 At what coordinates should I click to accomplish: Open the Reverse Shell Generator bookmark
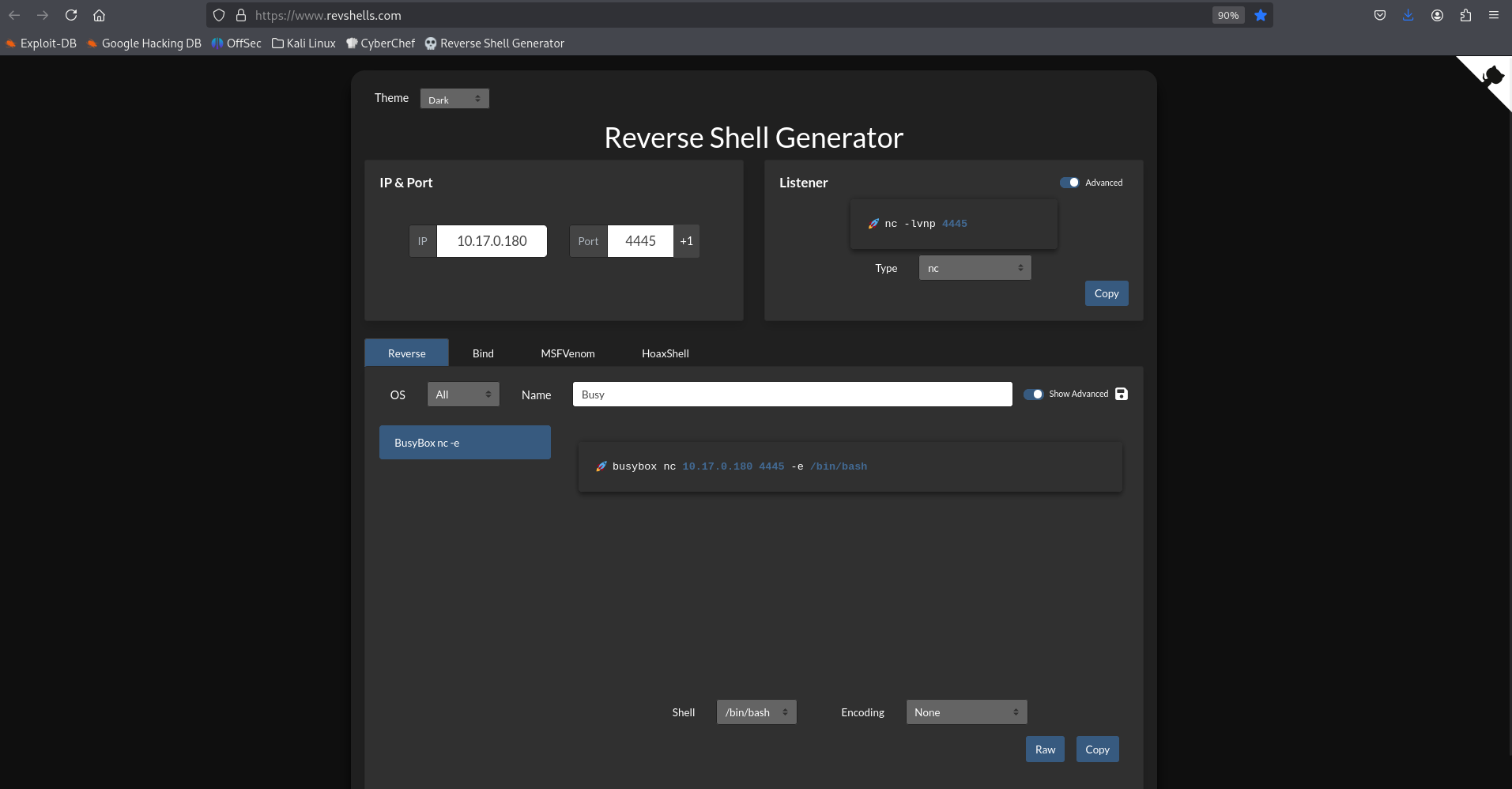[x=495, y=43]
